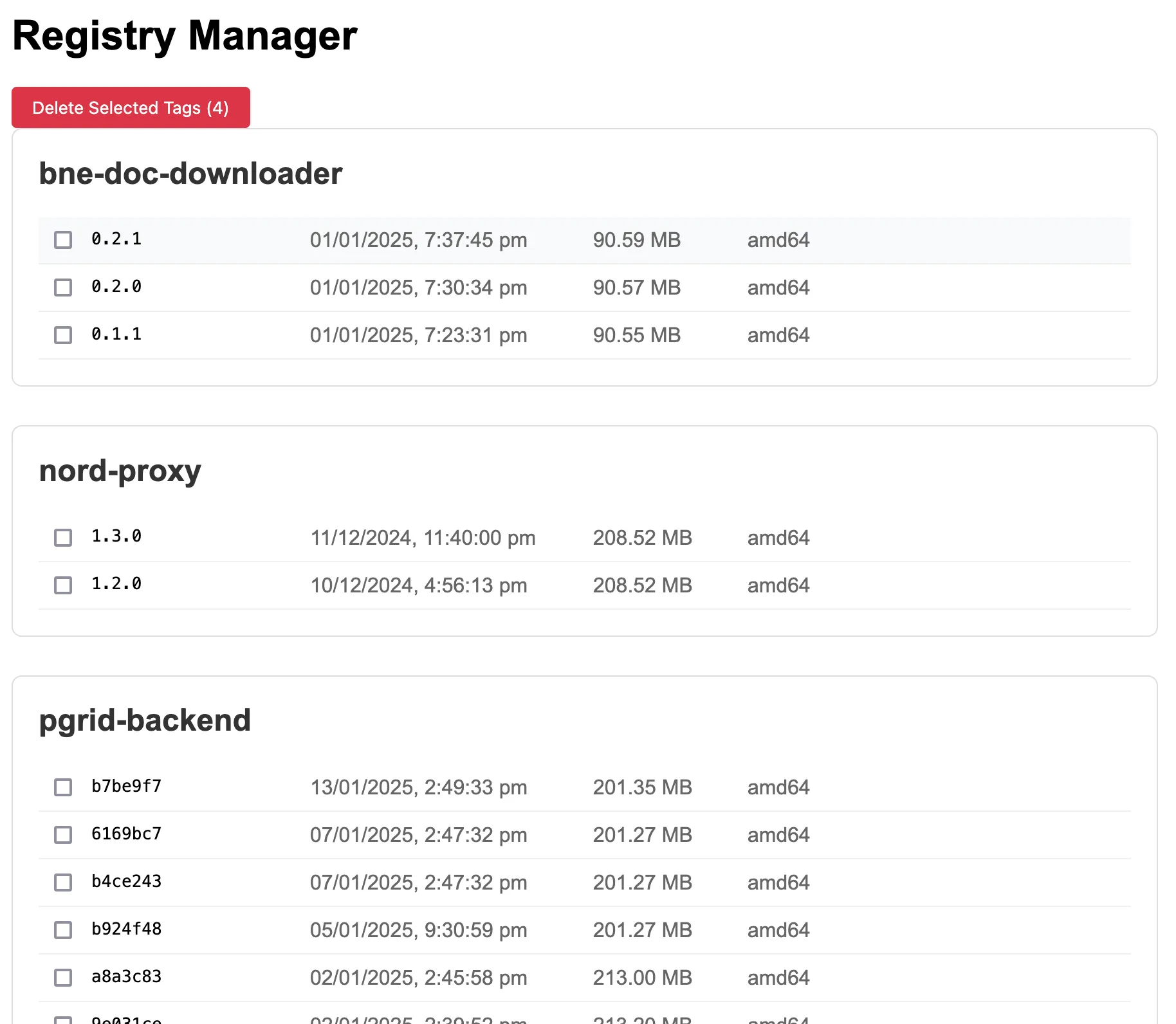Check the 0.2.0 tag in bne-doc-downloader
This screenshot has width=1176, height=1024.
coord(62,288)
